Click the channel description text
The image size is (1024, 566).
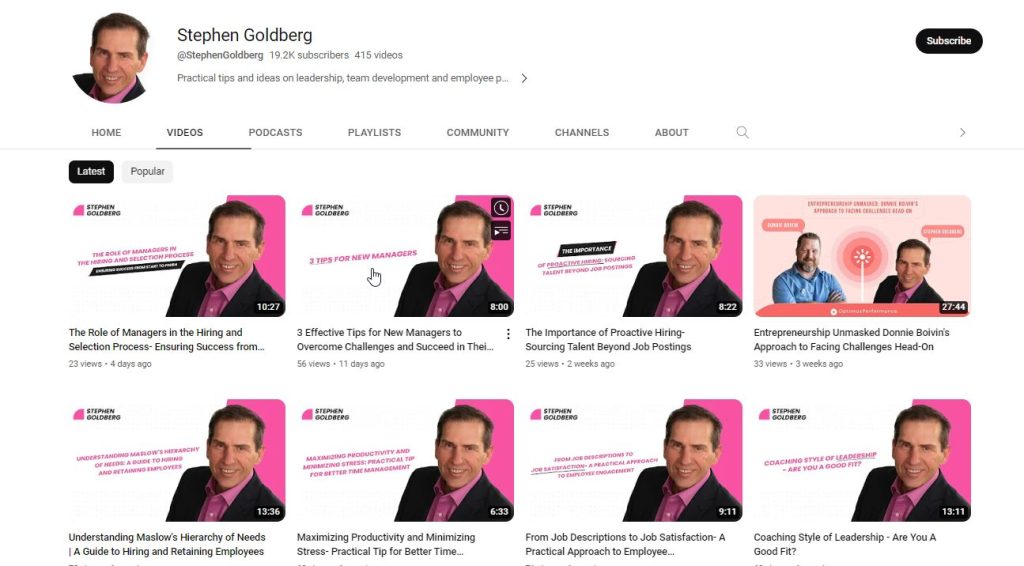[x=342, y=78]
